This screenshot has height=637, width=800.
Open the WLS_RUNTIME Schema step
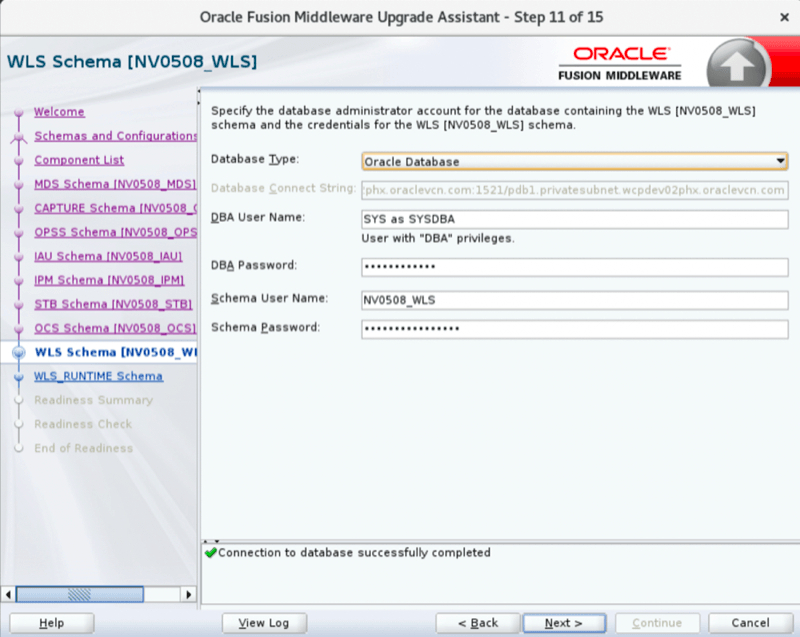[x=98, y=376]
